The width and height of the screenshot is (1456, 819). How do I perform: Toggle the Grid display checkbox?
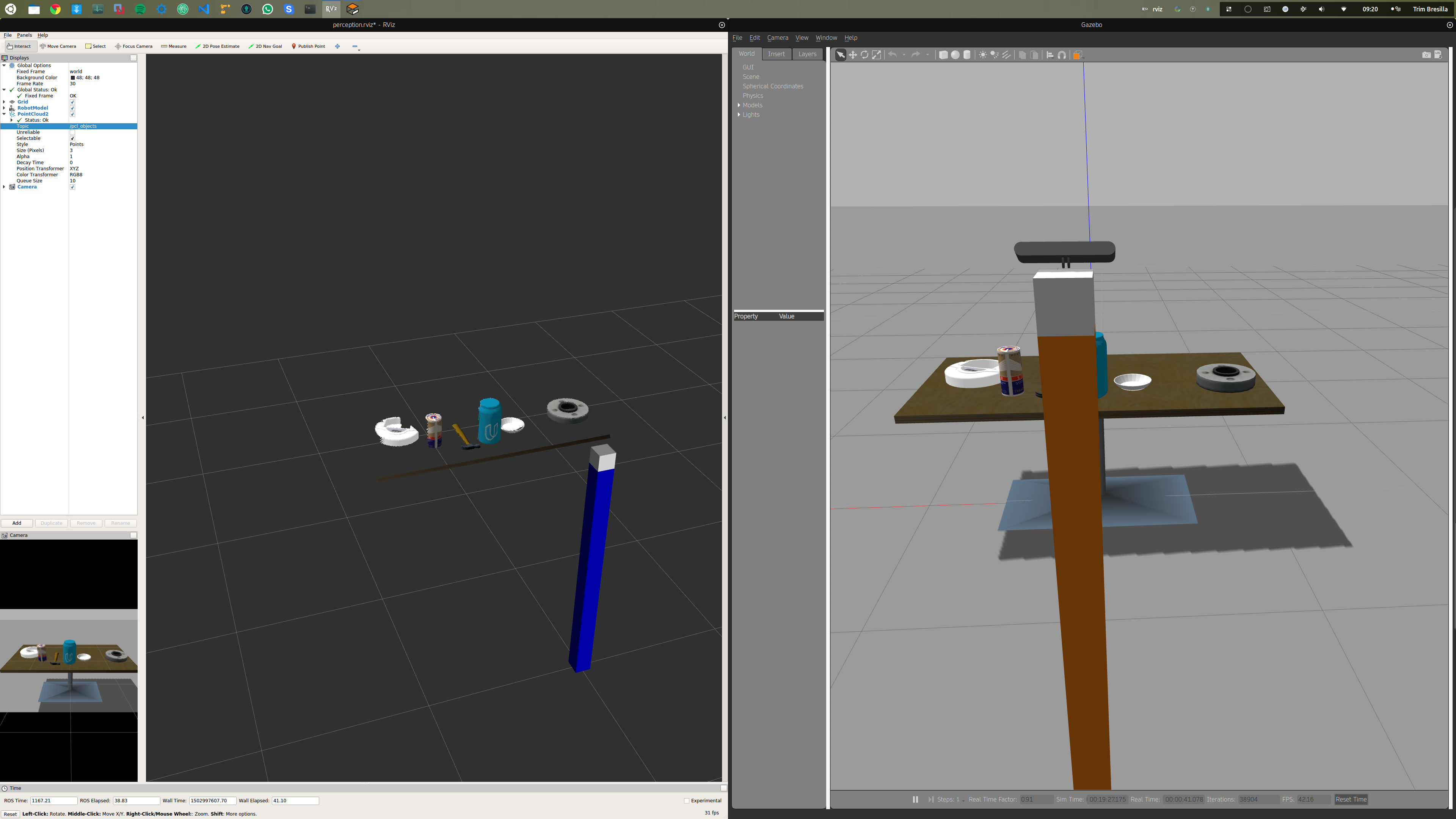pyautogui.click(x=72, y=102)
